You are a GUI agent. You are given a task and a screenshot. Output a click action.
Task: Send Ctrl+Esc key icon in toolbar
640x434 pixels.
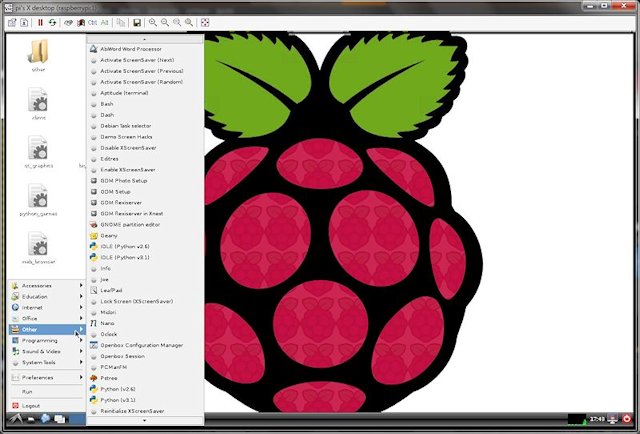[81, 23]
